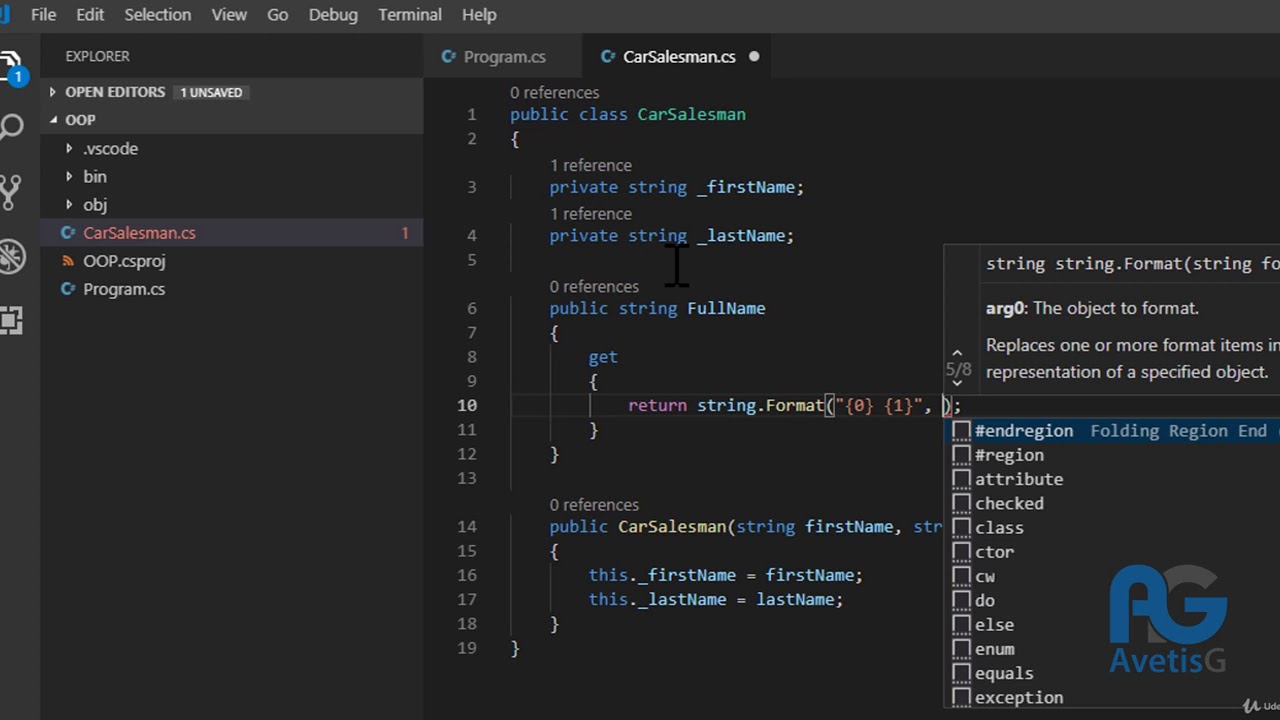1280x720 pixels.
Task: Open the File menu
Action: click(43, 15)
